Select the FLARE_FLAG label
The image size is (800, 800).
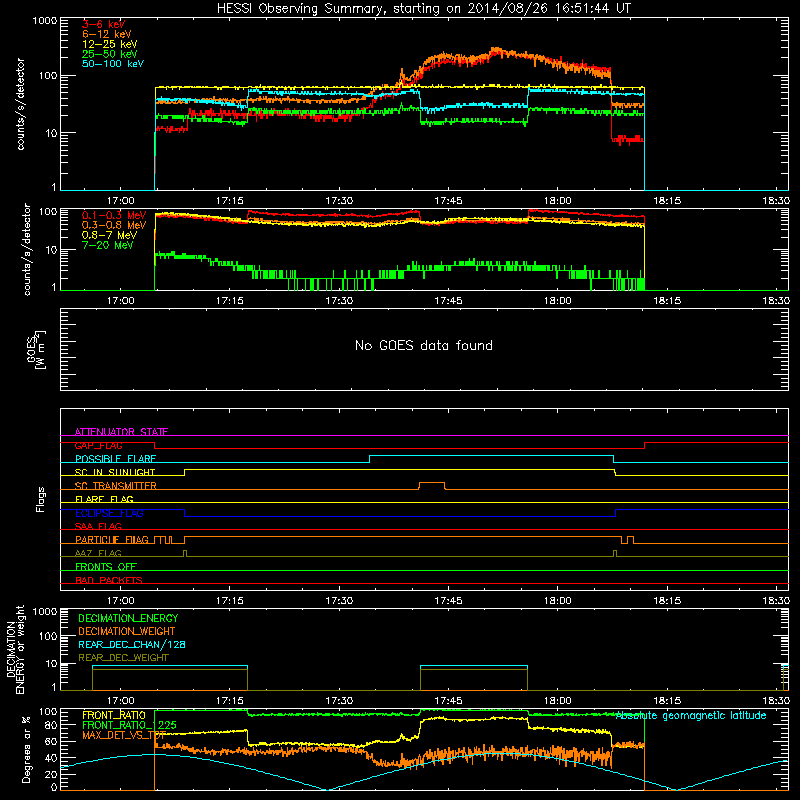click(105, 499)
